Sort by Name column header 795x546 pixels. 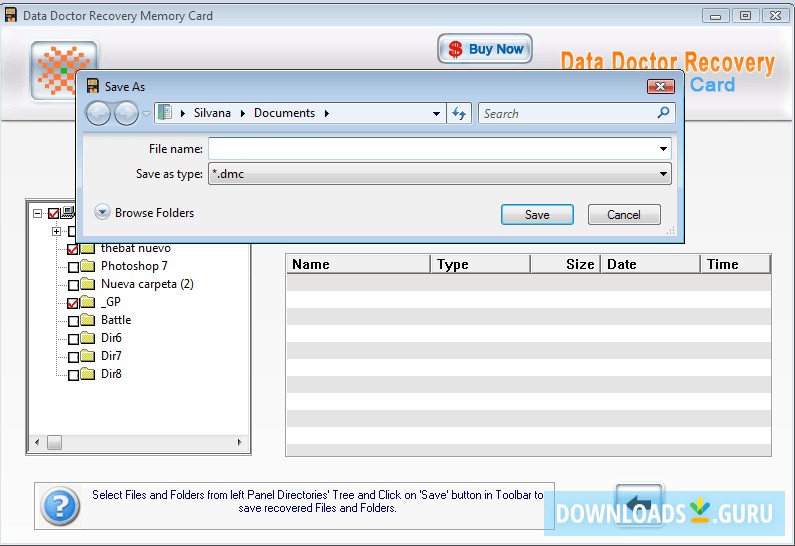point(358,264)
